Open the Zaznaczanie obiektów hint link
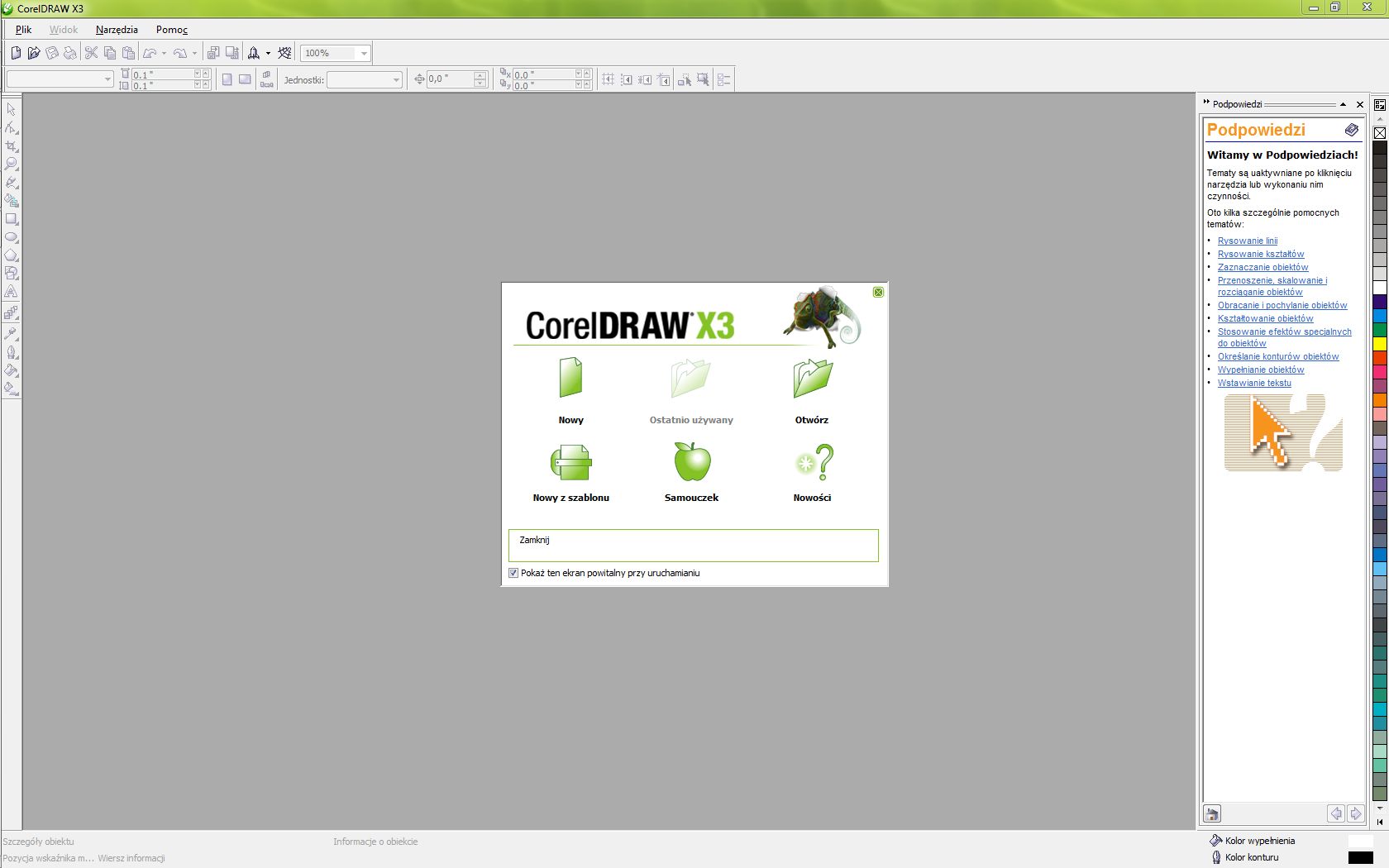Viewport: 1389px width, 868px height. (1263, 267)
